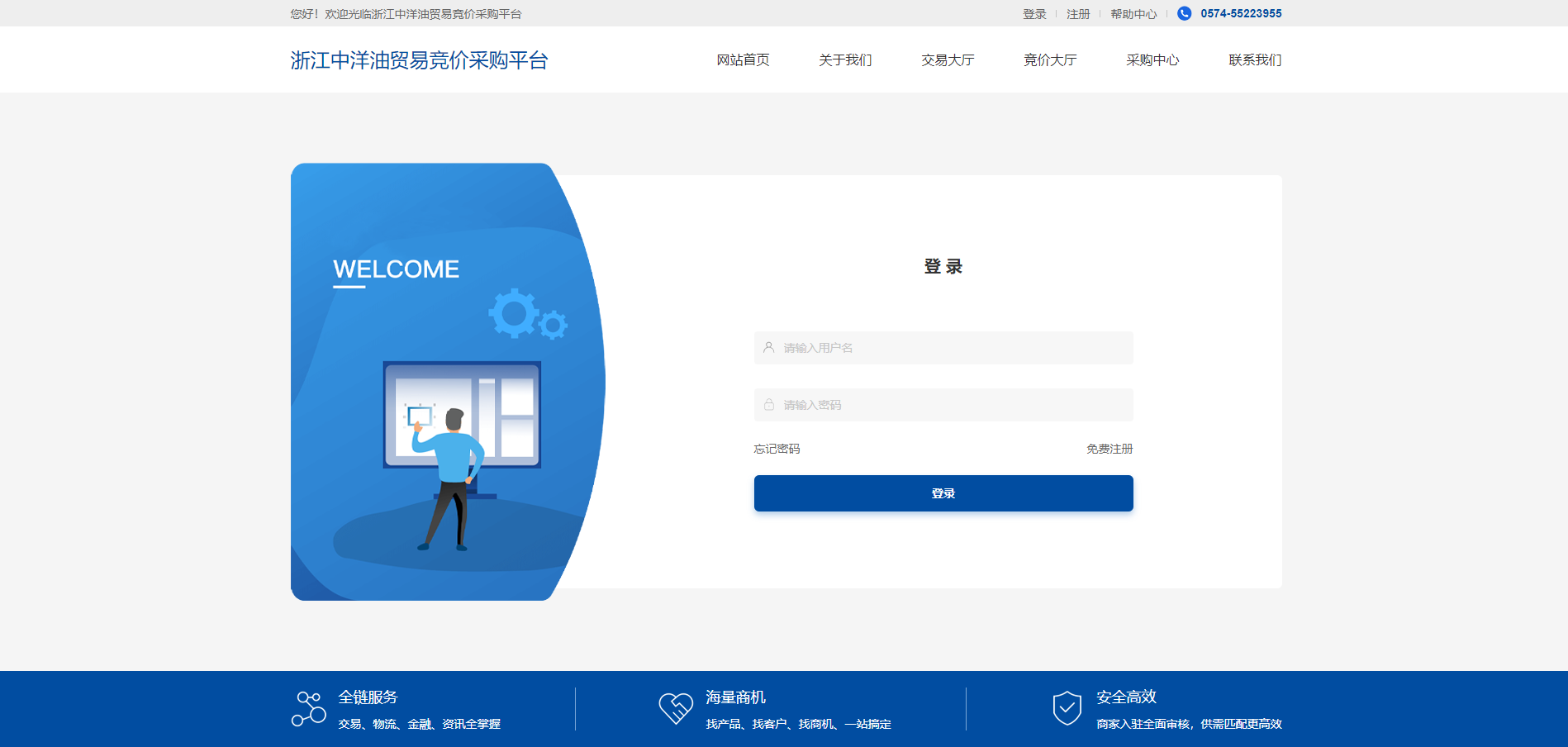Image resolution: width=1568 pixels, height=747 pixels.
Task: Click the blue phone icon in header
Action: pyautogui.click(x=1184, y=13)
